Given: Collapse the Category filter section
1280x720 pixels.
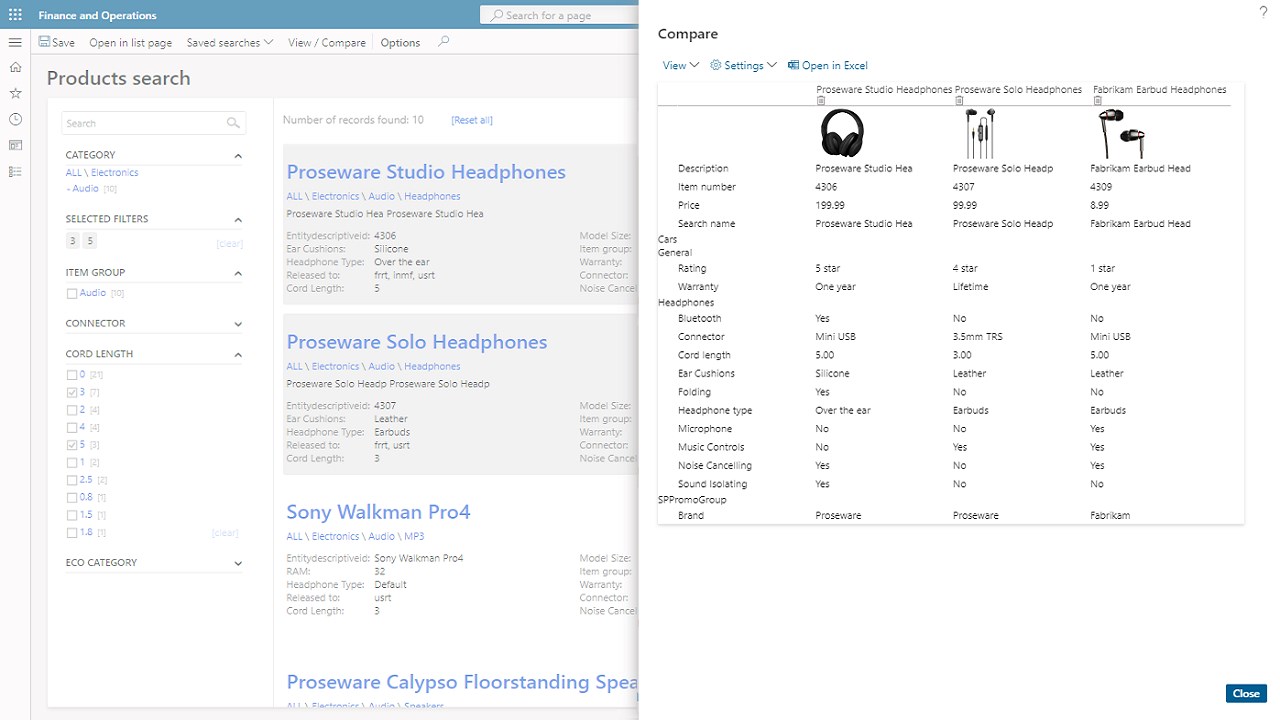Looking at the screenshot, I should coord(238,156).
